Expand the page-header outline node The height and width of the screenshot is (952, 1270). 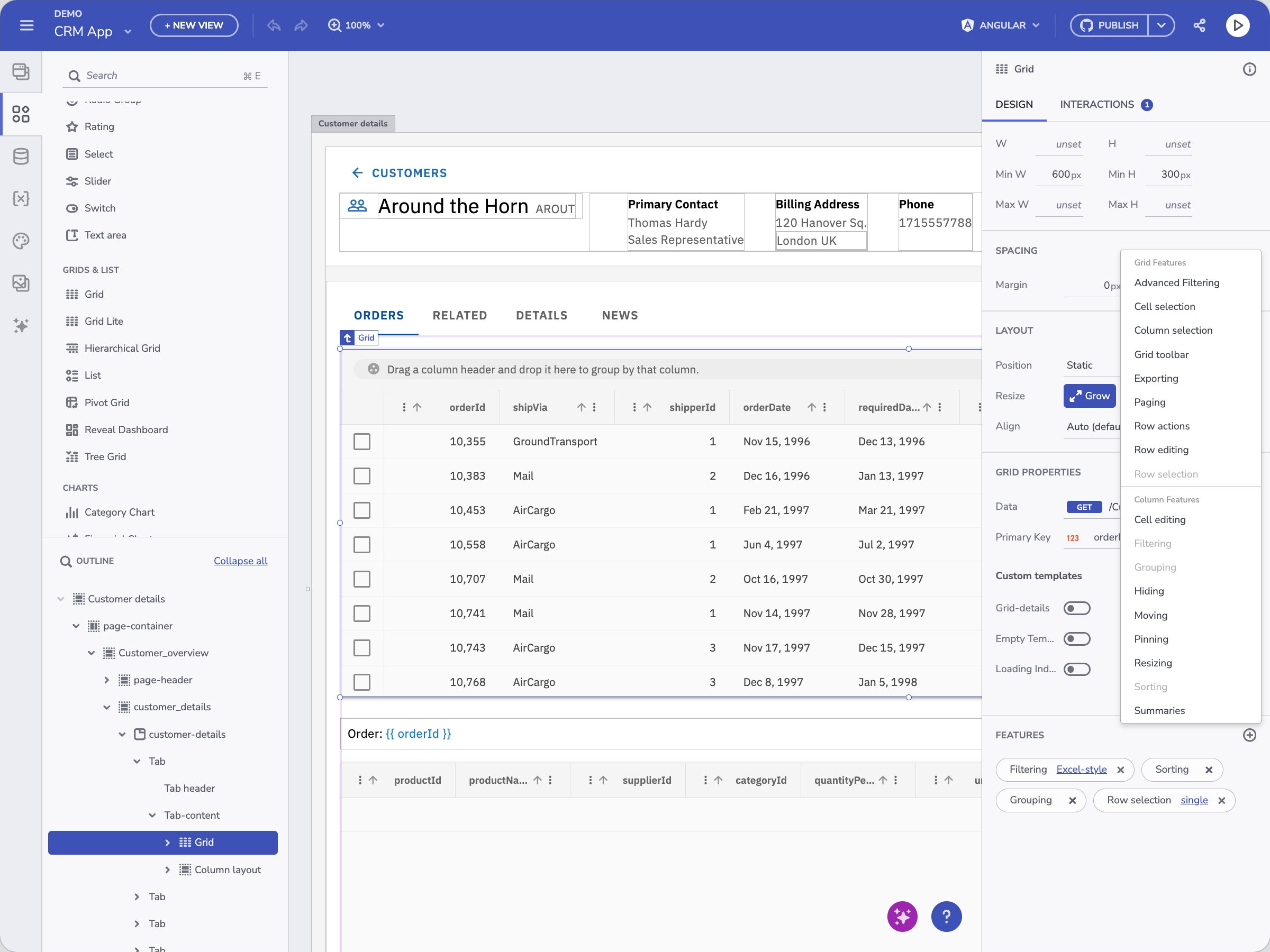coord(106,680)
